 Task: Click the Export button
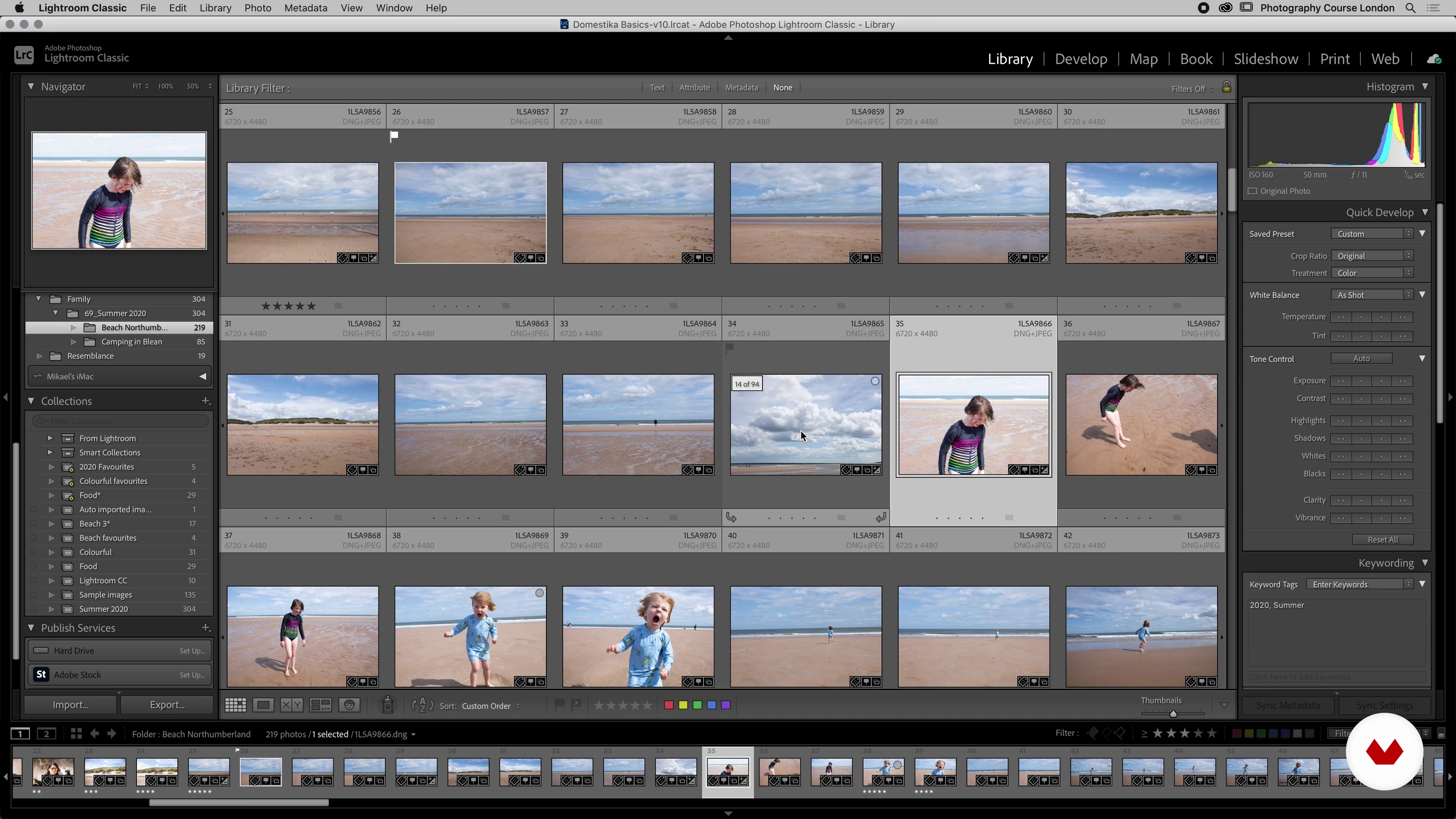(x=167, y=704)
